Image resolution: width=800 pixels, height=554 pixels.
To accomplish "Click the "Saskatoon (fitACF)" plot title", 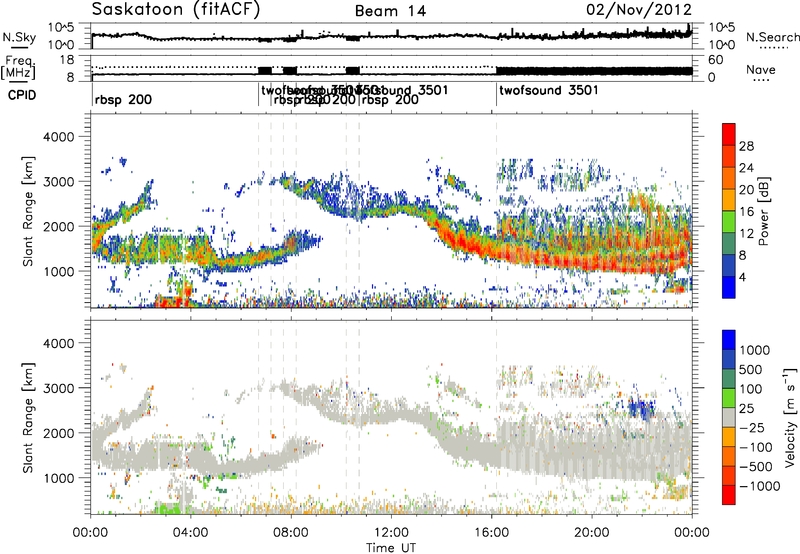I will [176, 10].
